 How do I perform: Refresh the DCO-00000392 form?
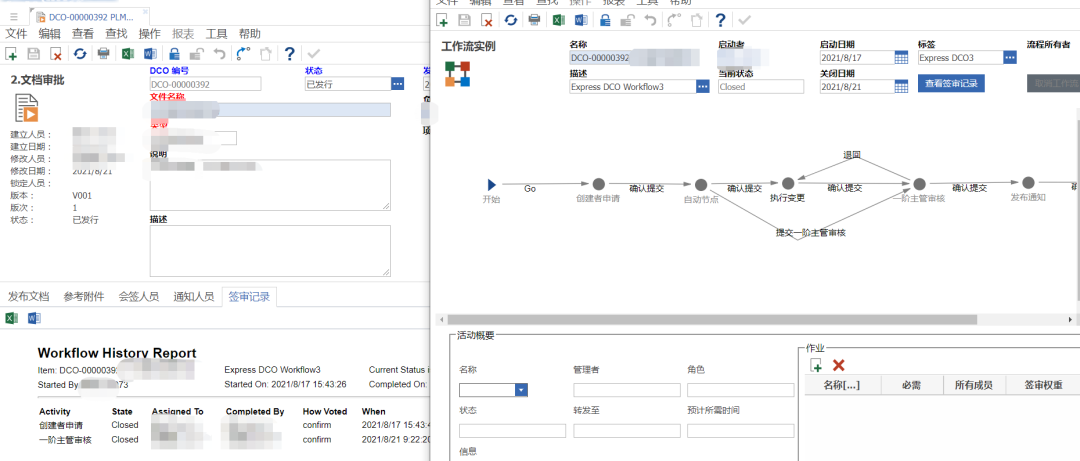coord(80,54)
